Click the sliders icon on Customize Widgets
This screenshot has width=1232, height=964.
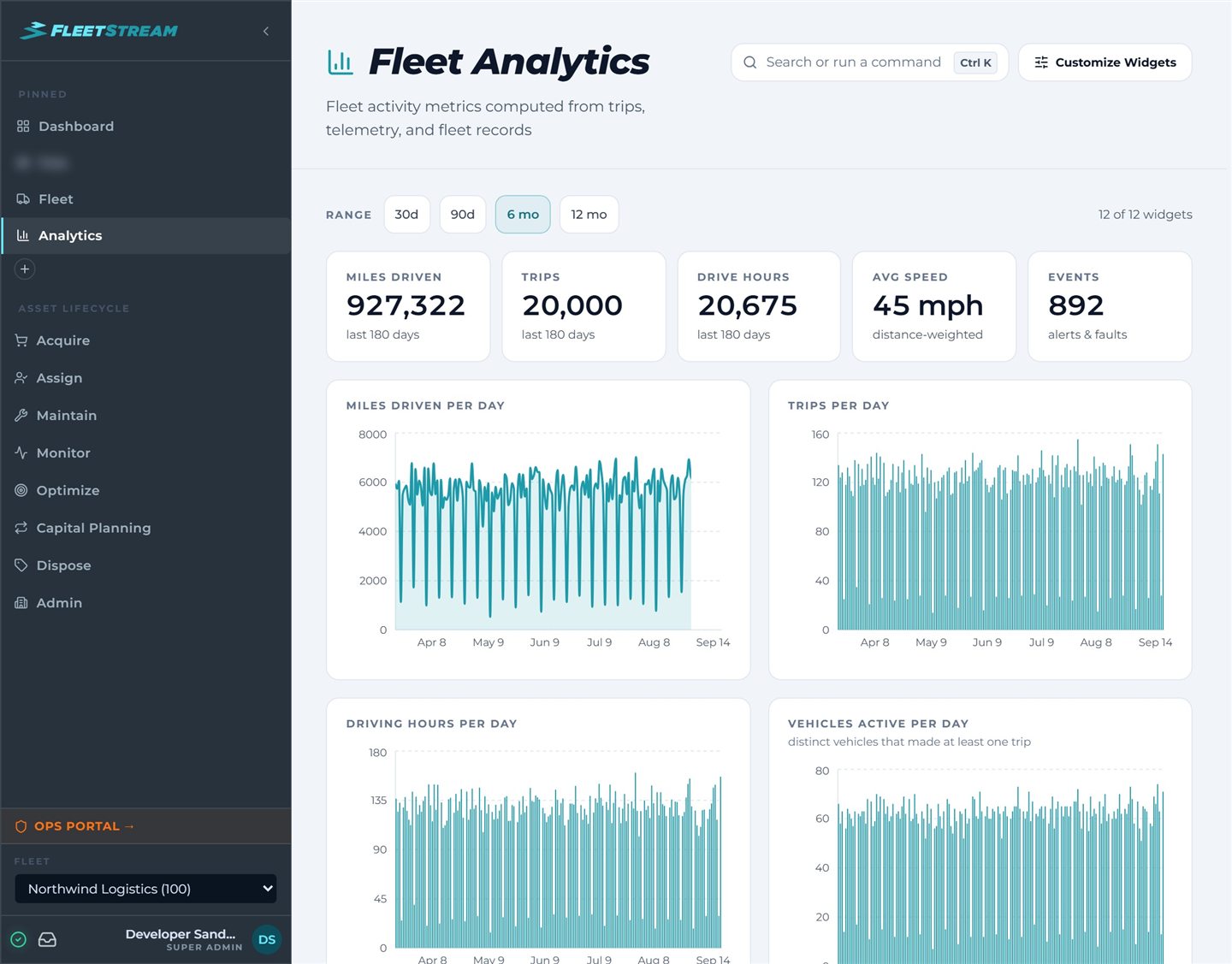click(x=1041, y=62)
